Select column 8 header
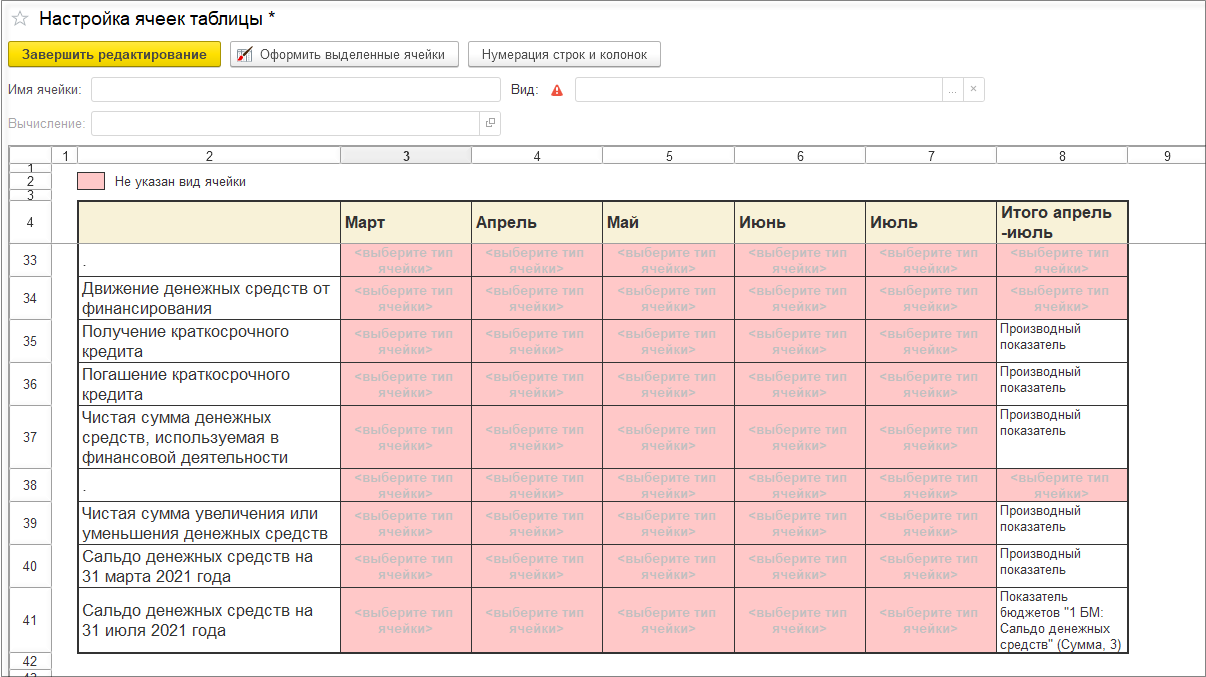The width and height of the screenshot is (1206, 677). point(1062,156)
